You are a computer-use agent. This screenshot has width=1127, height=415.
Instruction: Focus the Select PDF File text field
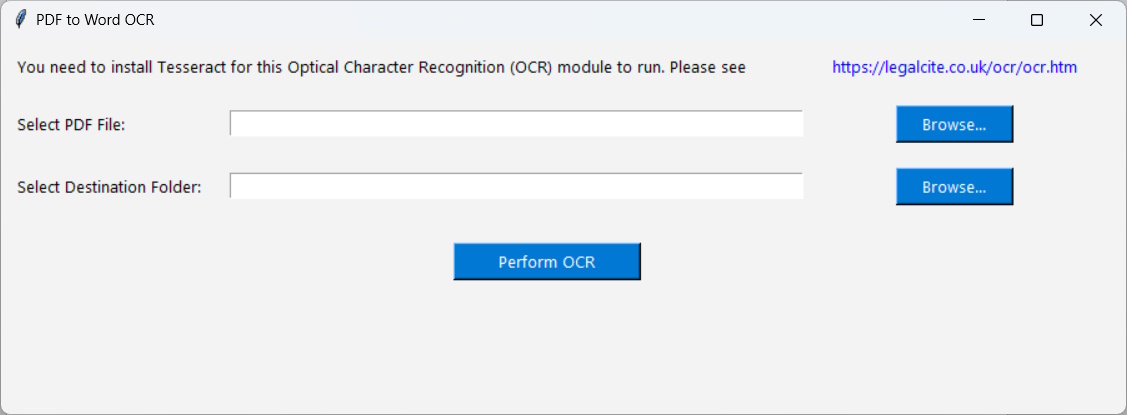516,124
